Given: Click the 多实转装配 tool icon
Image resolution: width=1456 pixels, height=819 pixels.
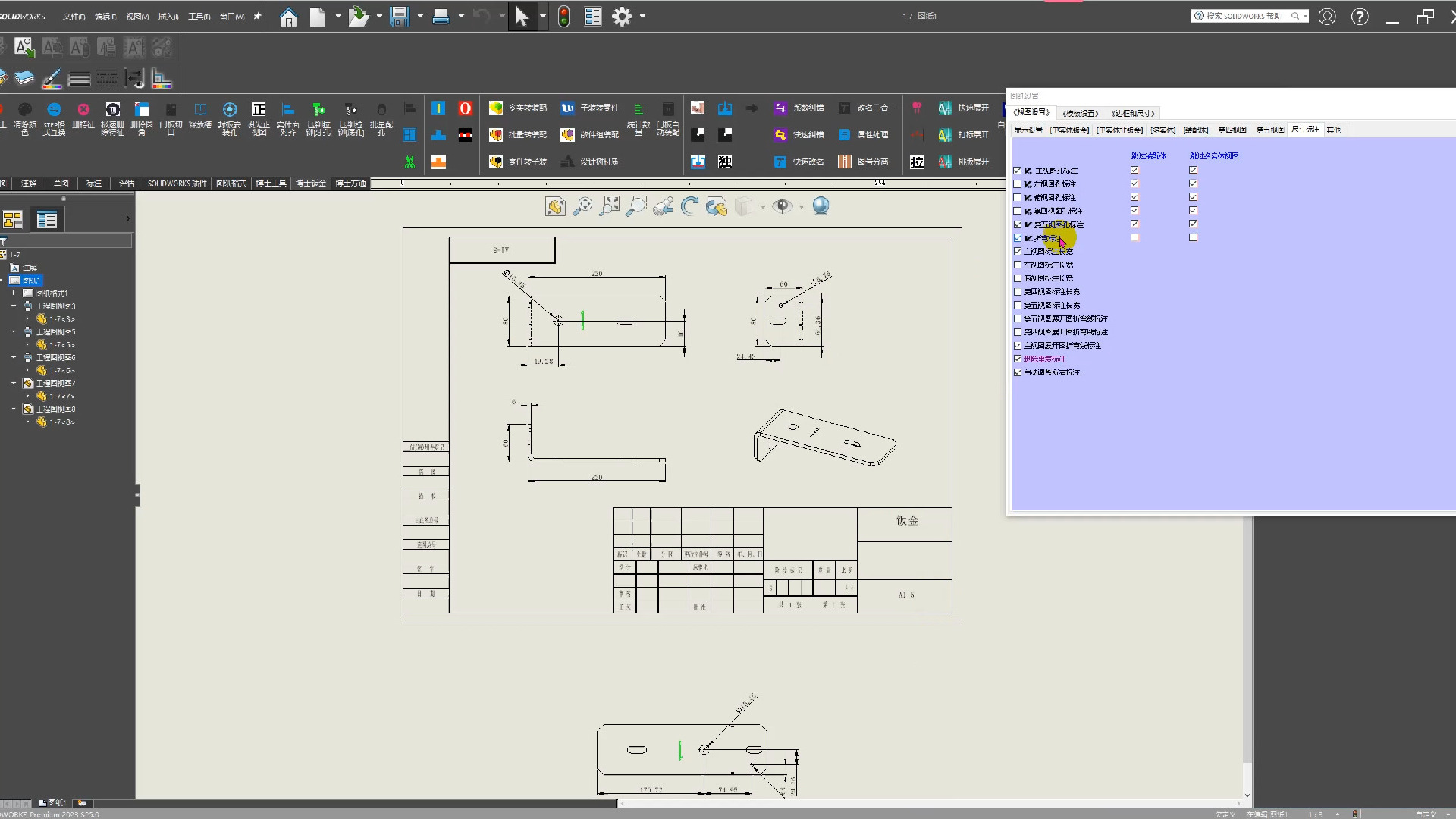Looking at the screenshot, I should (x=496, y=108).
